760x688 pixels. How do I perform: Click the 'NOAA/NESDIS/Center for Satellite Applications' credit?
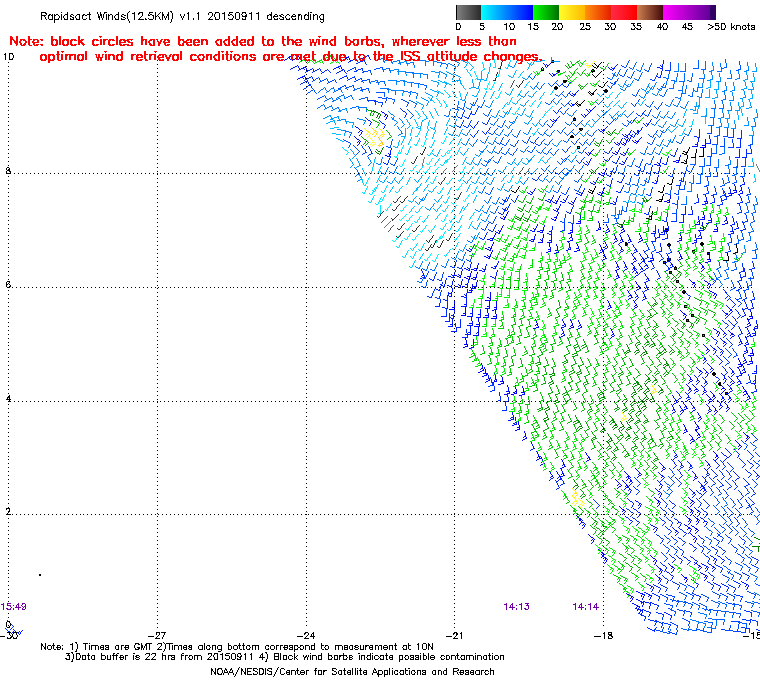pos(352,672)
